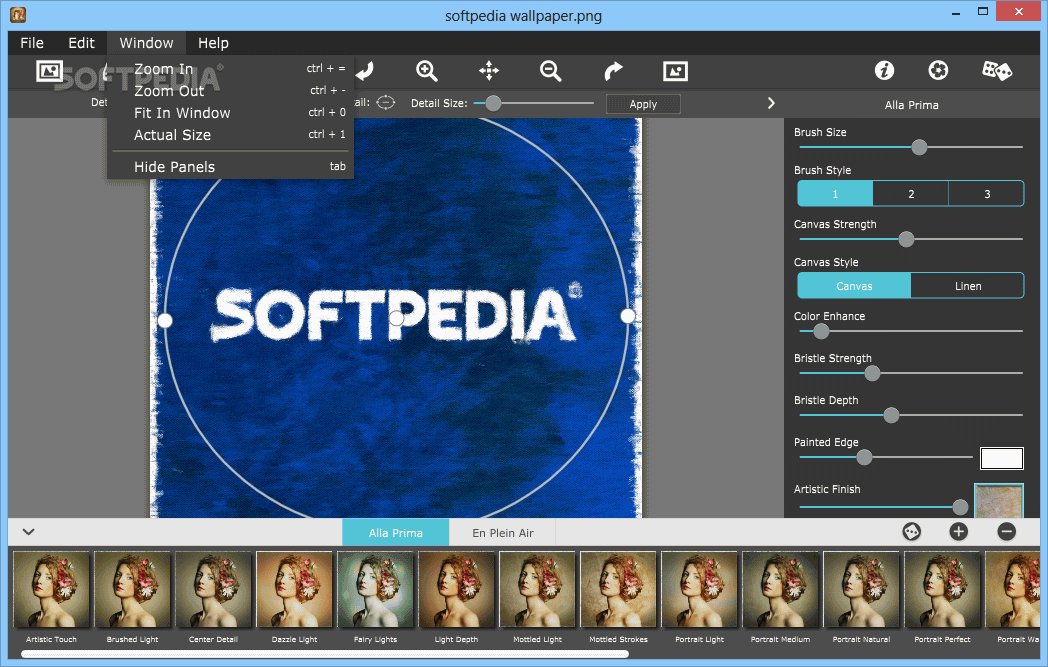Viewport: 1048px width, 667px height.
Task: Select the Portrait Medium preset thumbnail
Action: pos(780,590)
